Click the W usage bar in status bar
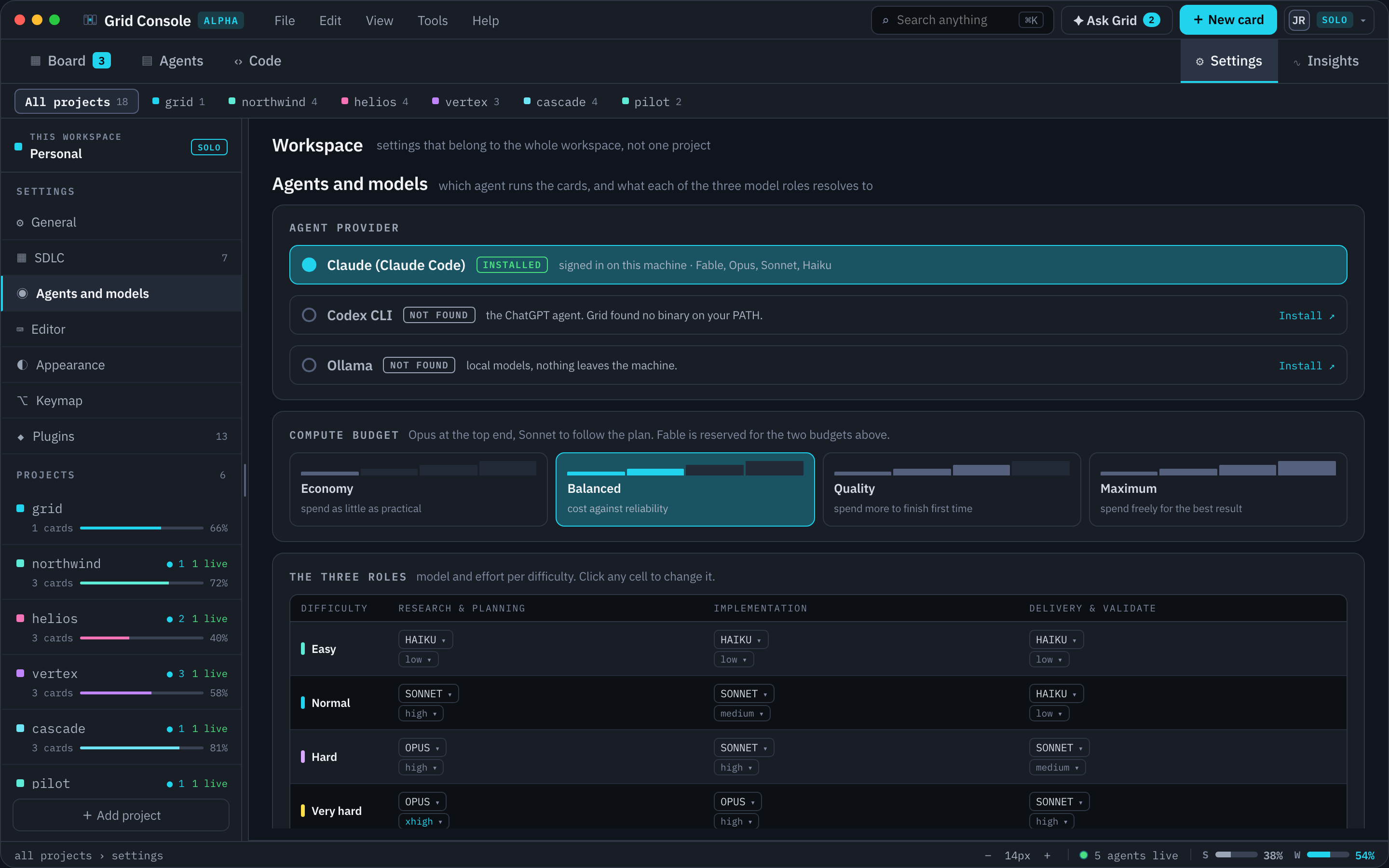 tap(1328, 855)
